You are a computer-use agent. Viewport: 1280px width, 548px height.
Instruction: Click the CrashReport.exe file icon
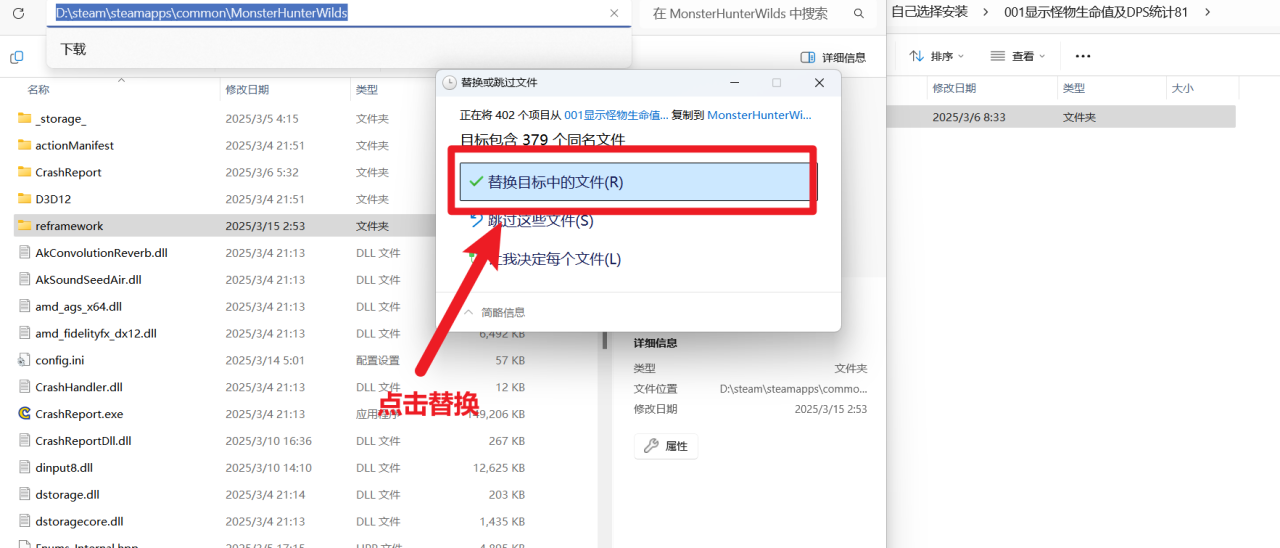click(x=25, y=413)
